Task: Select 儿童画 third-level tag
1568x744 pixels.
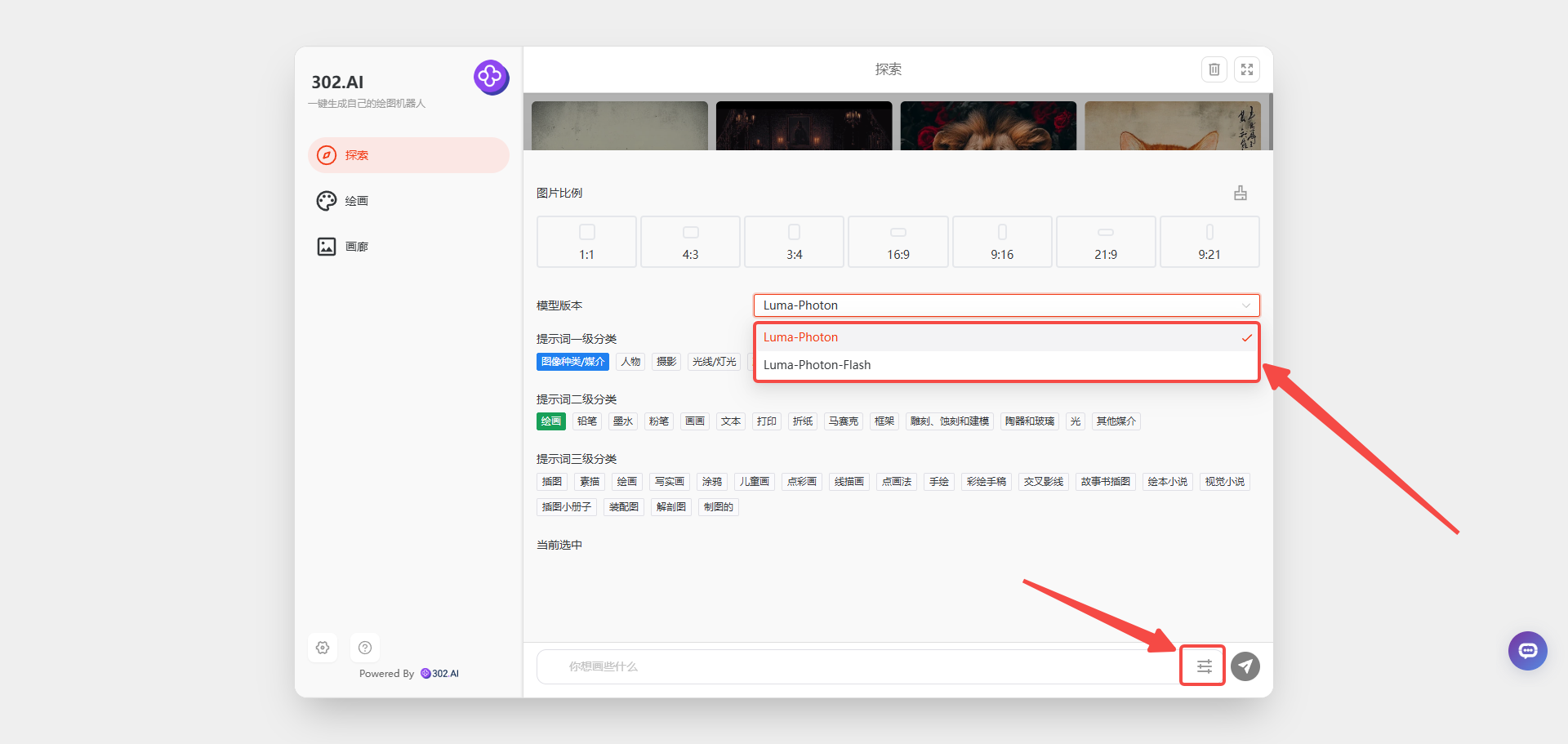Action: (x=755, y=482)
